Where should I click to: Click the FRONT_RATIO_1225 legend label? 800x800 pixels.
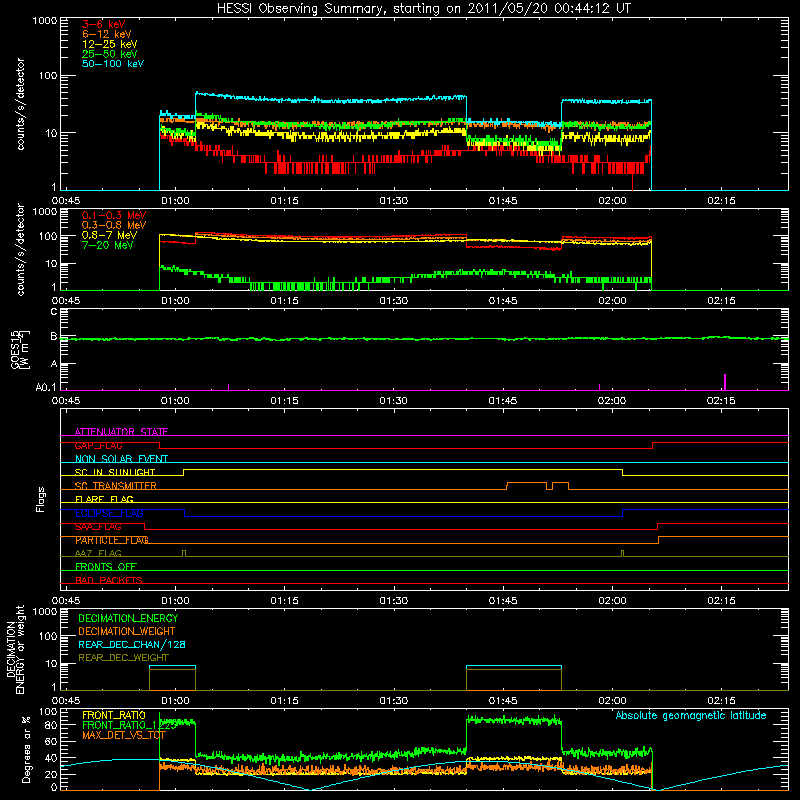pos(130,725)
